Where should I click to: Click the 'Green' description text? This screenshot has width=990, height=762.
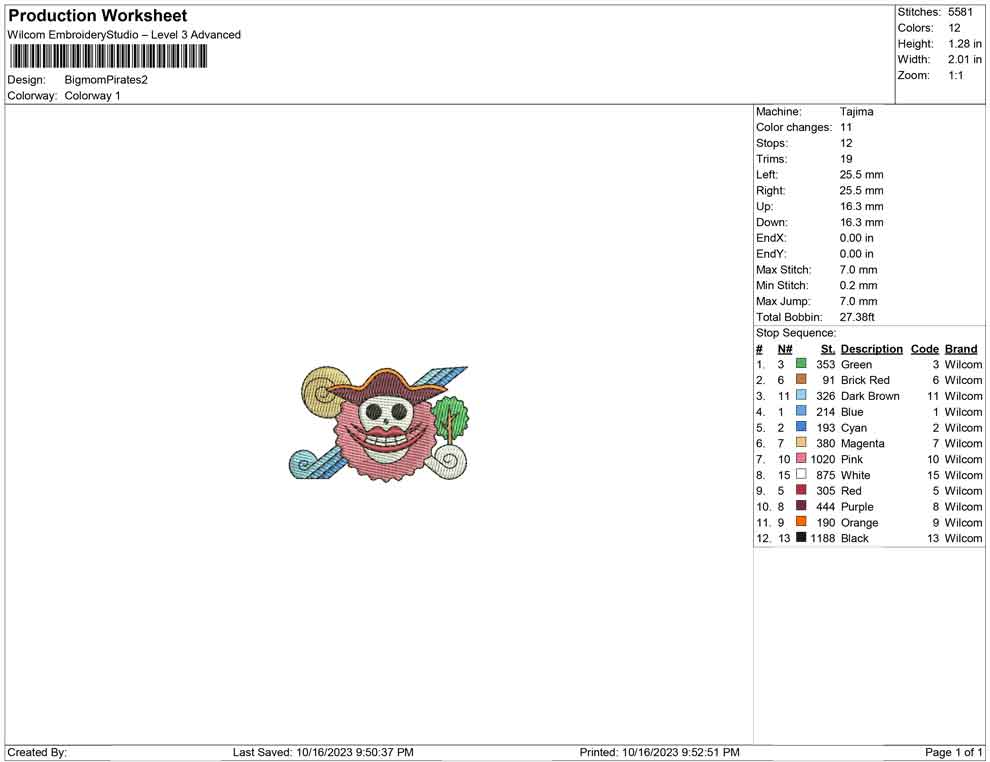(856, 364)
